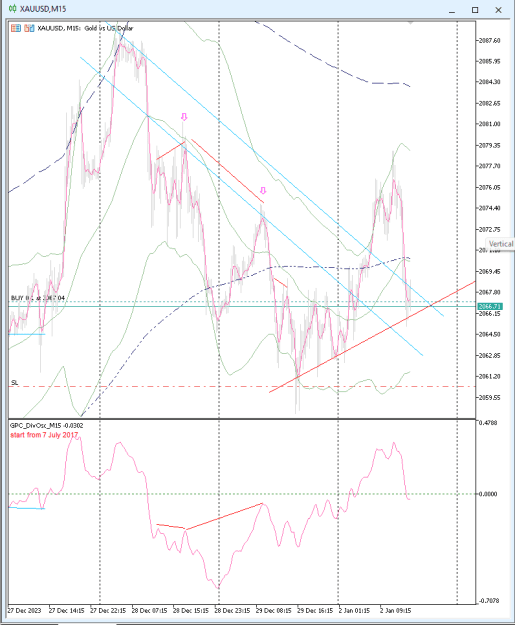The image size is (515, 625).
Task: Minimize the XAUUSD,M15 chart window
Action: point(452,11)
